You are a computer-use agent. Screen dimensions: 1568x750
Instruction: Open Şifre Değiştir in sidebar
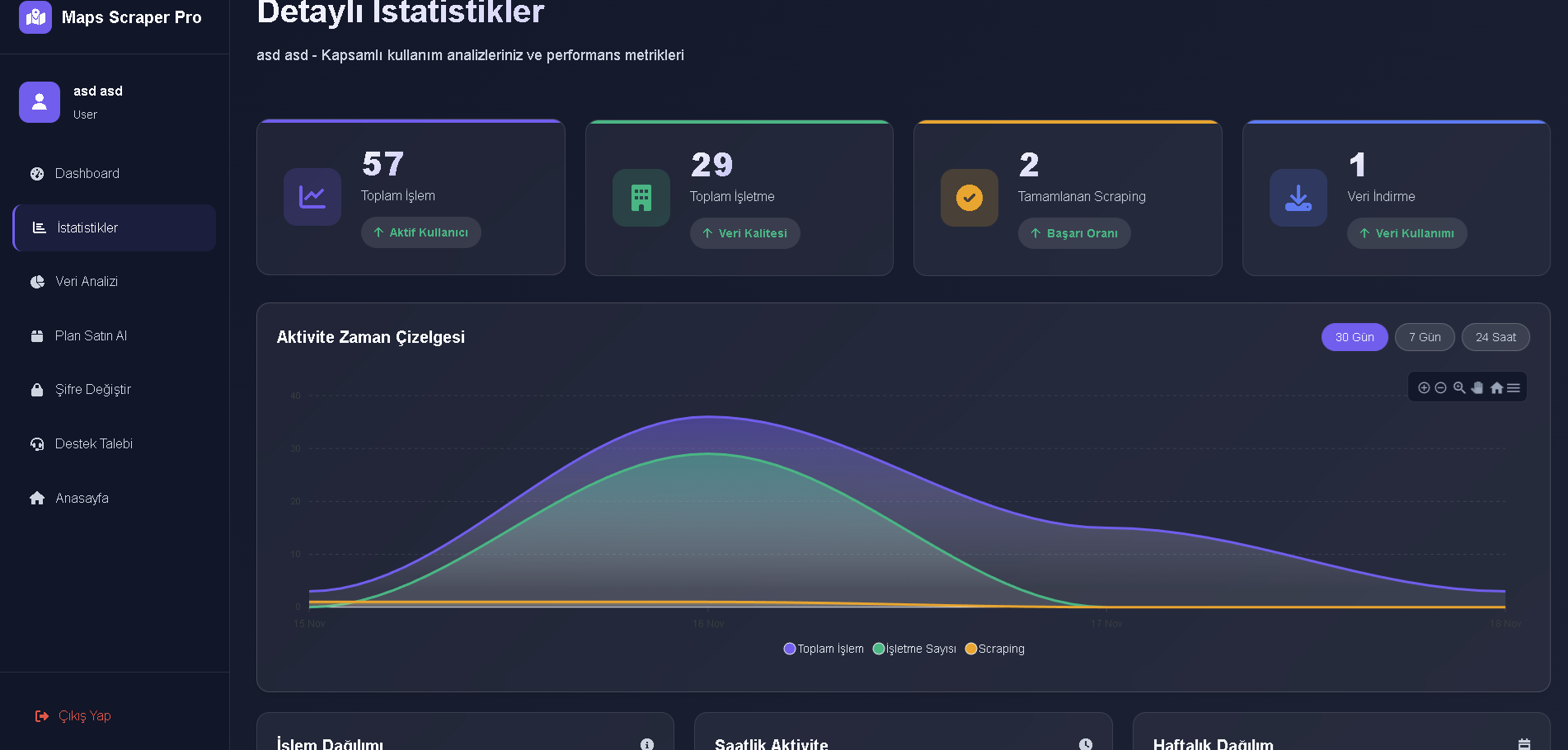pyautogui.click(x=115, y=390)
